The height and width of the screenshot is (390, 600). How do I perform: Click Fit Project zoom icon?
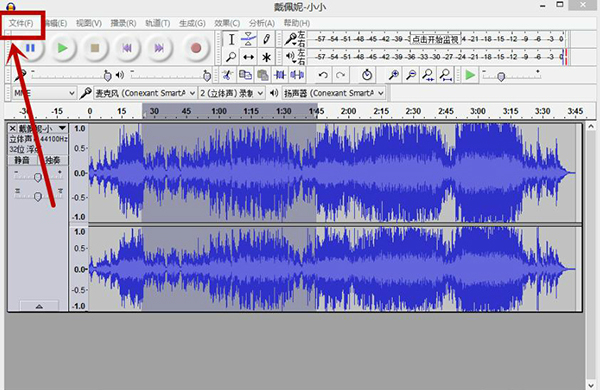445,75
